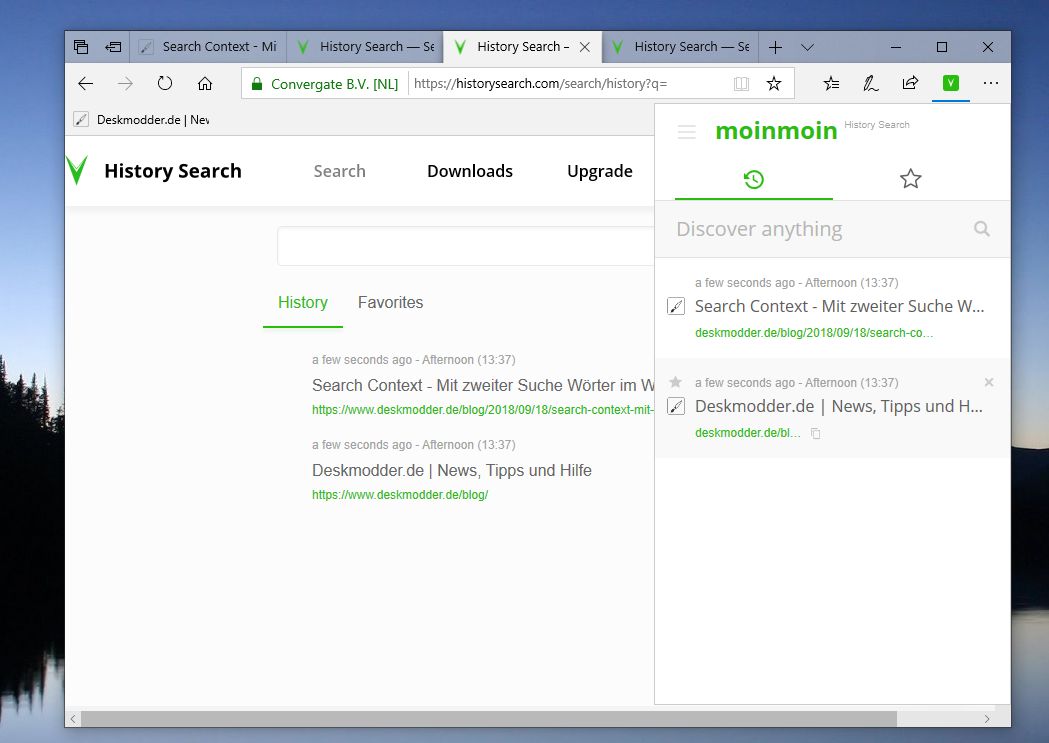This screenshot has width=1049, height=743.
Task: Set these tabs aside icon
Action: (x=113, y=47)
